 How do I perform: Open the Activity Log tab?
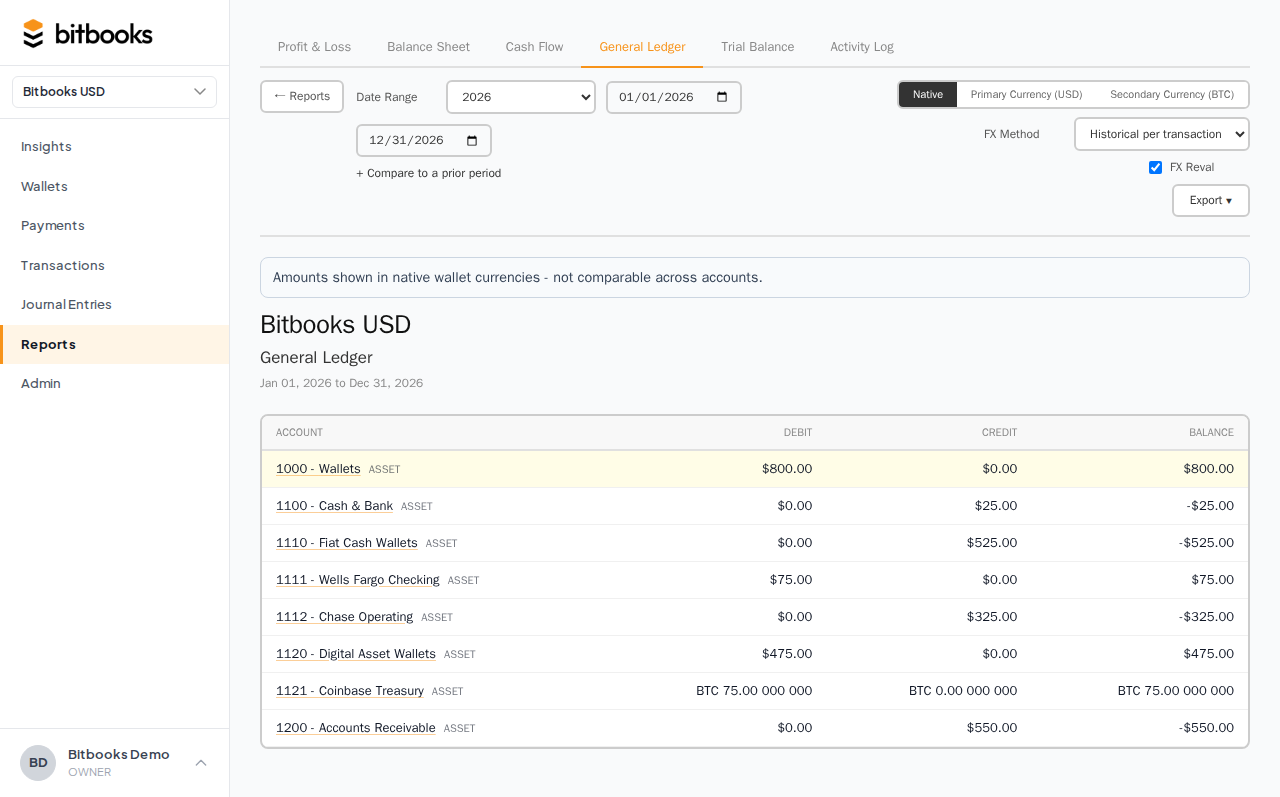tap(862, 47)
